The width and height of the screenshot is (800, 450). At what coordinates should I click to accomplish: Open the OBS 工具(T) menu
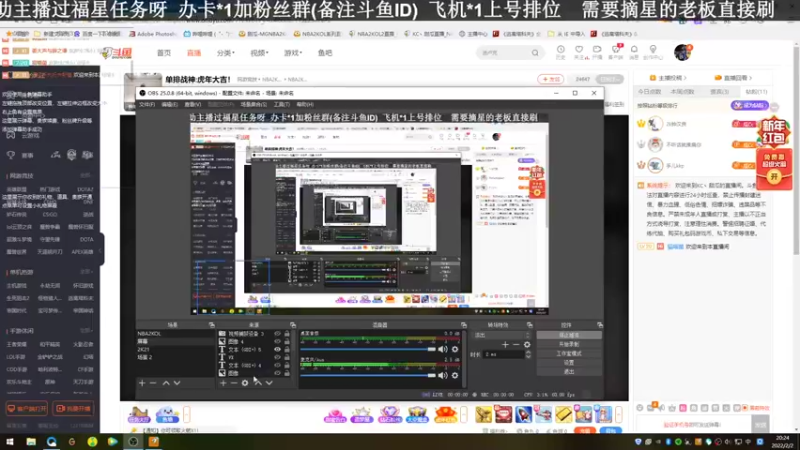(282, 105)
